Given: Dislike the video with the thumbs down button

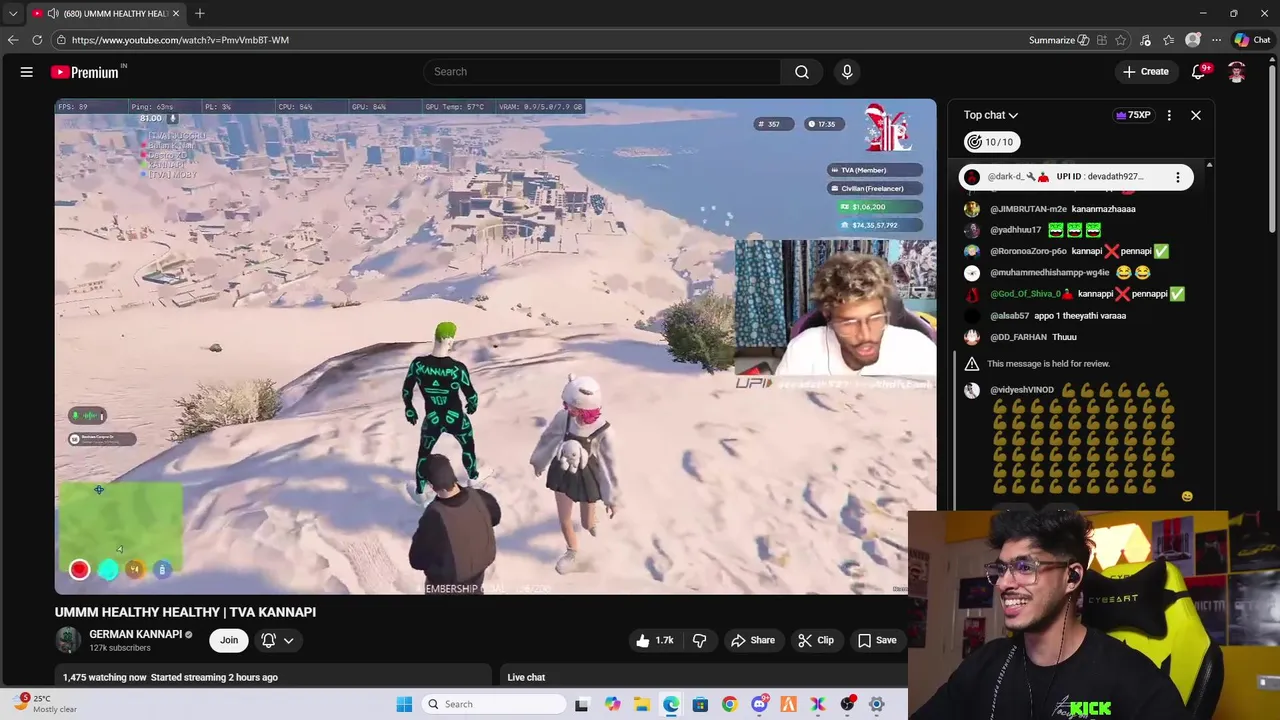Looking at the screenshot, I should coord(699,640).
